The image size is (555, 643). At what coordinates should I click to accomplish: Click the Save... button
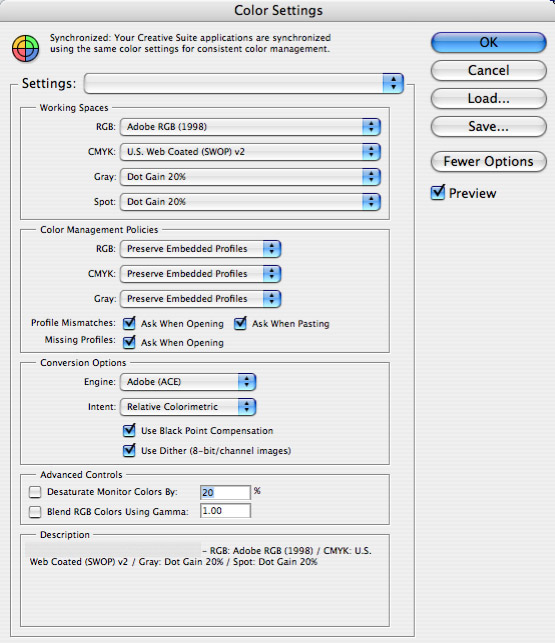(489, 126)
